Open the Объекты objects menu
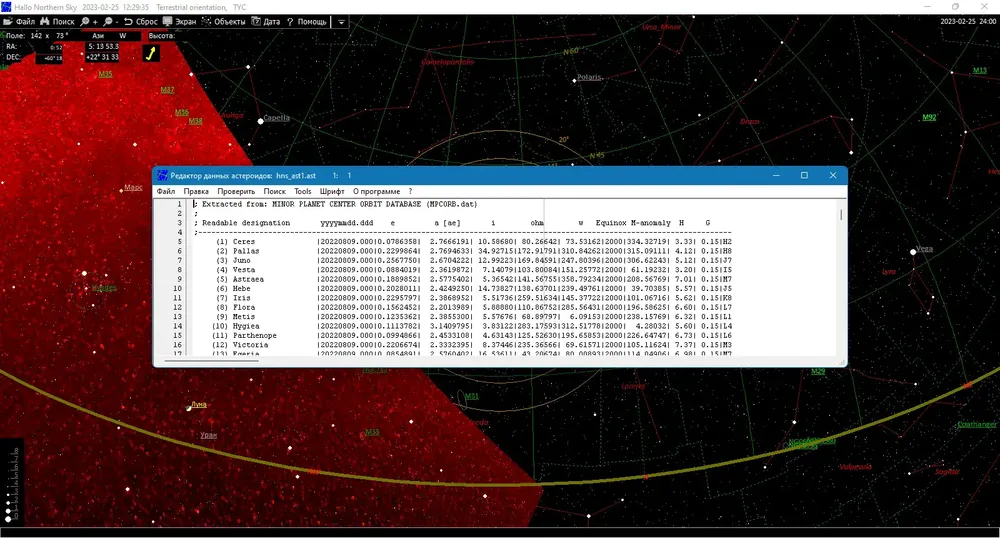This screenshot has width=1000, height=538. [x=223, y=22]
